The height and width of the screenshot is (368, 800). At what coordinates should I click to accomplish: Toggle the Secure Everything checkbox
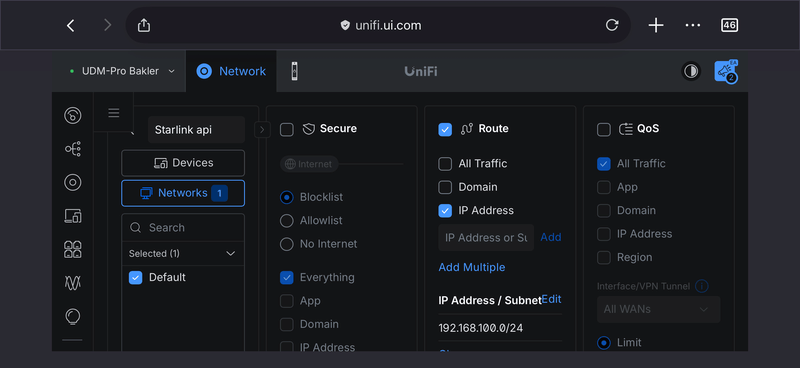pyautogui.click(x=287, y=278)
